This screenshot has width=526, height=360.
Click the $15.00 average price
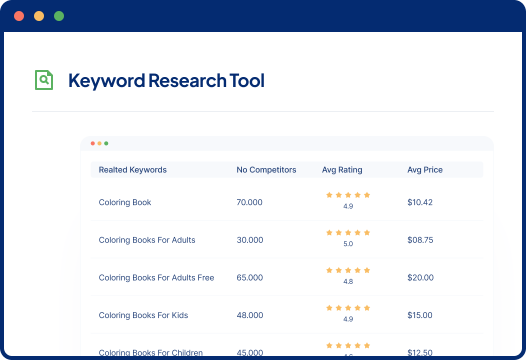pyautogui.click(x=420, y=315)
